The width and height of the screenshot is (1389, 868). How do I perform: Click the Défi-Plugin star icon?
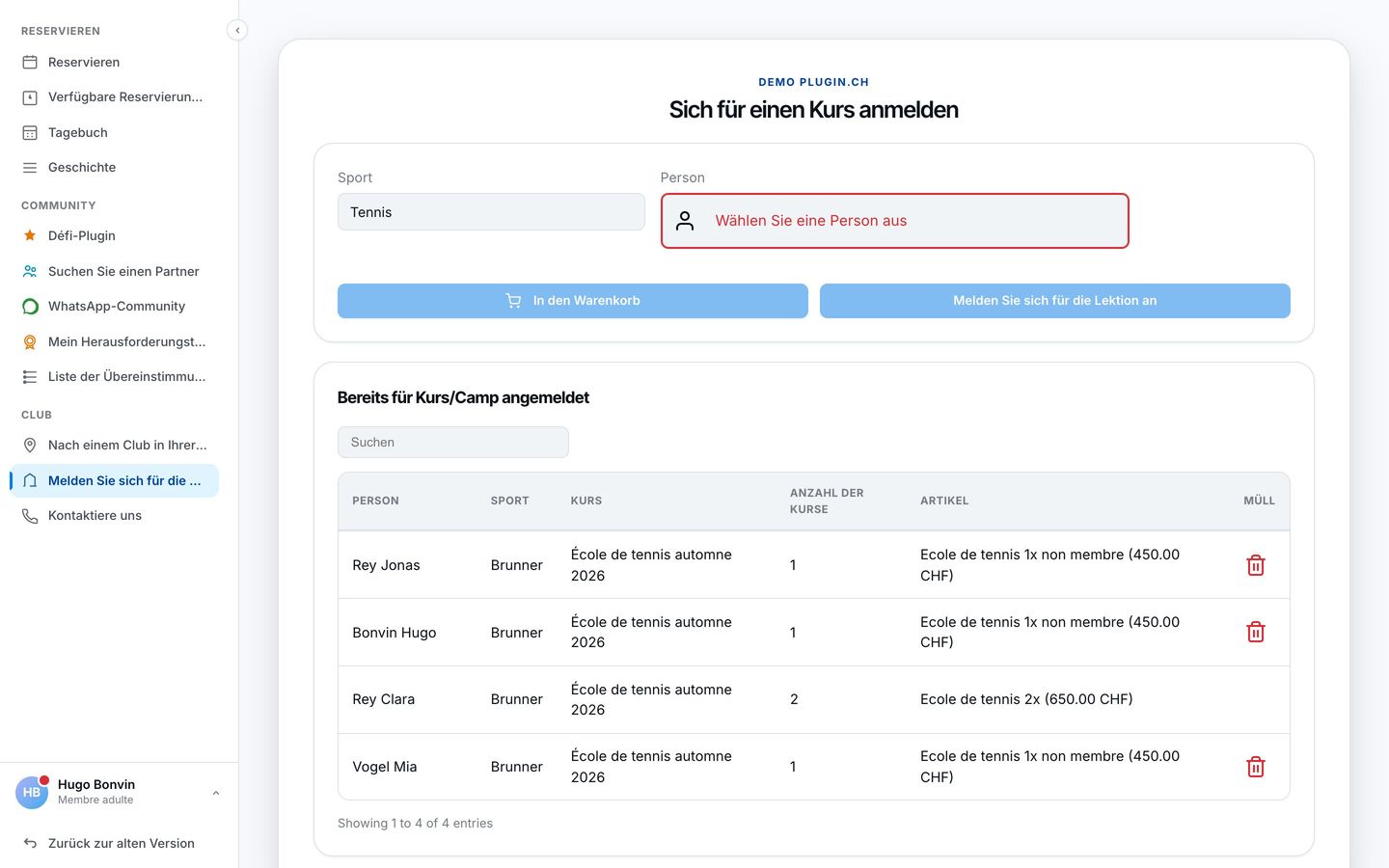pos(30,235)
